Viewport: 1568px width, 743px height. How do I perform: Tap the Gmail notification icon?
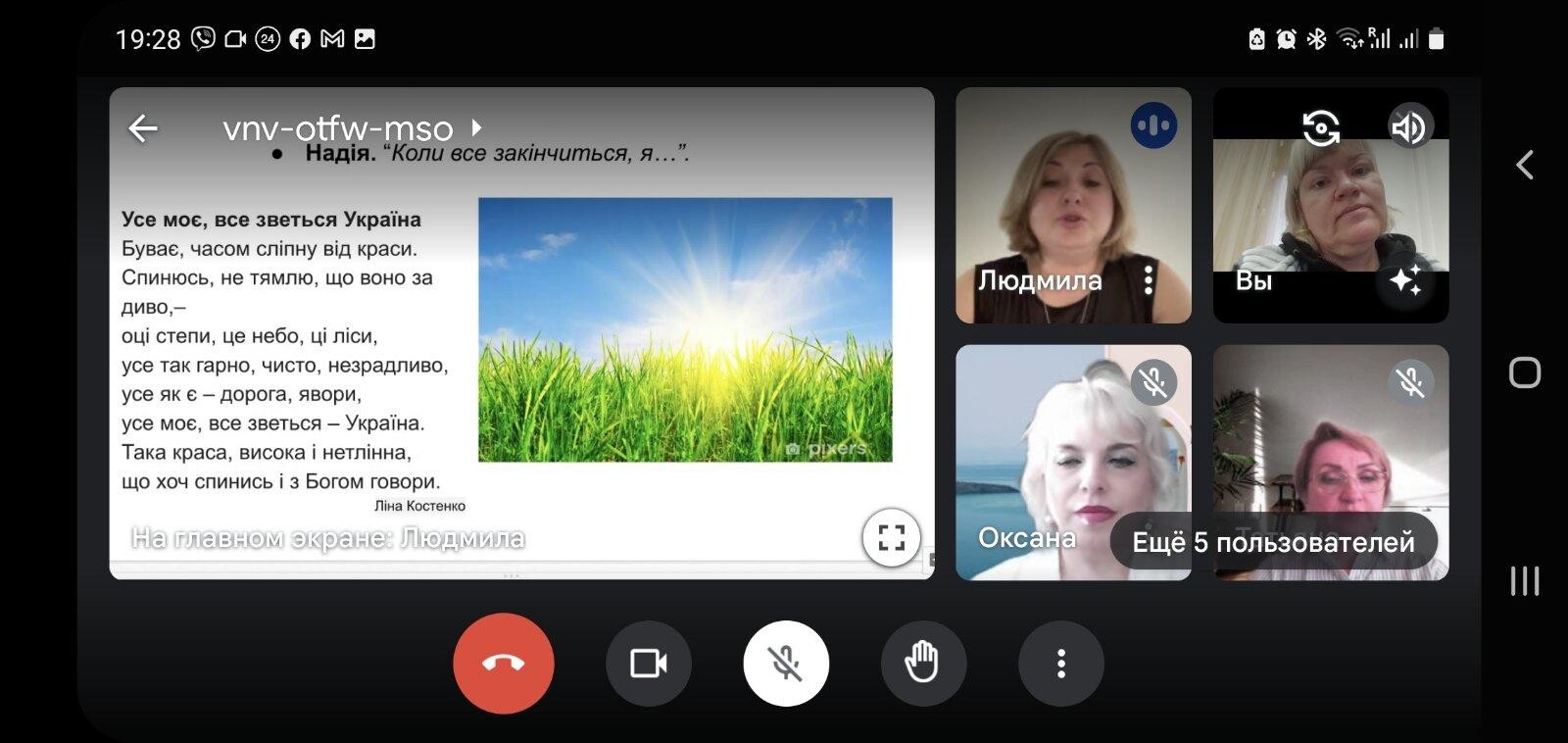[x=332, y=39]
